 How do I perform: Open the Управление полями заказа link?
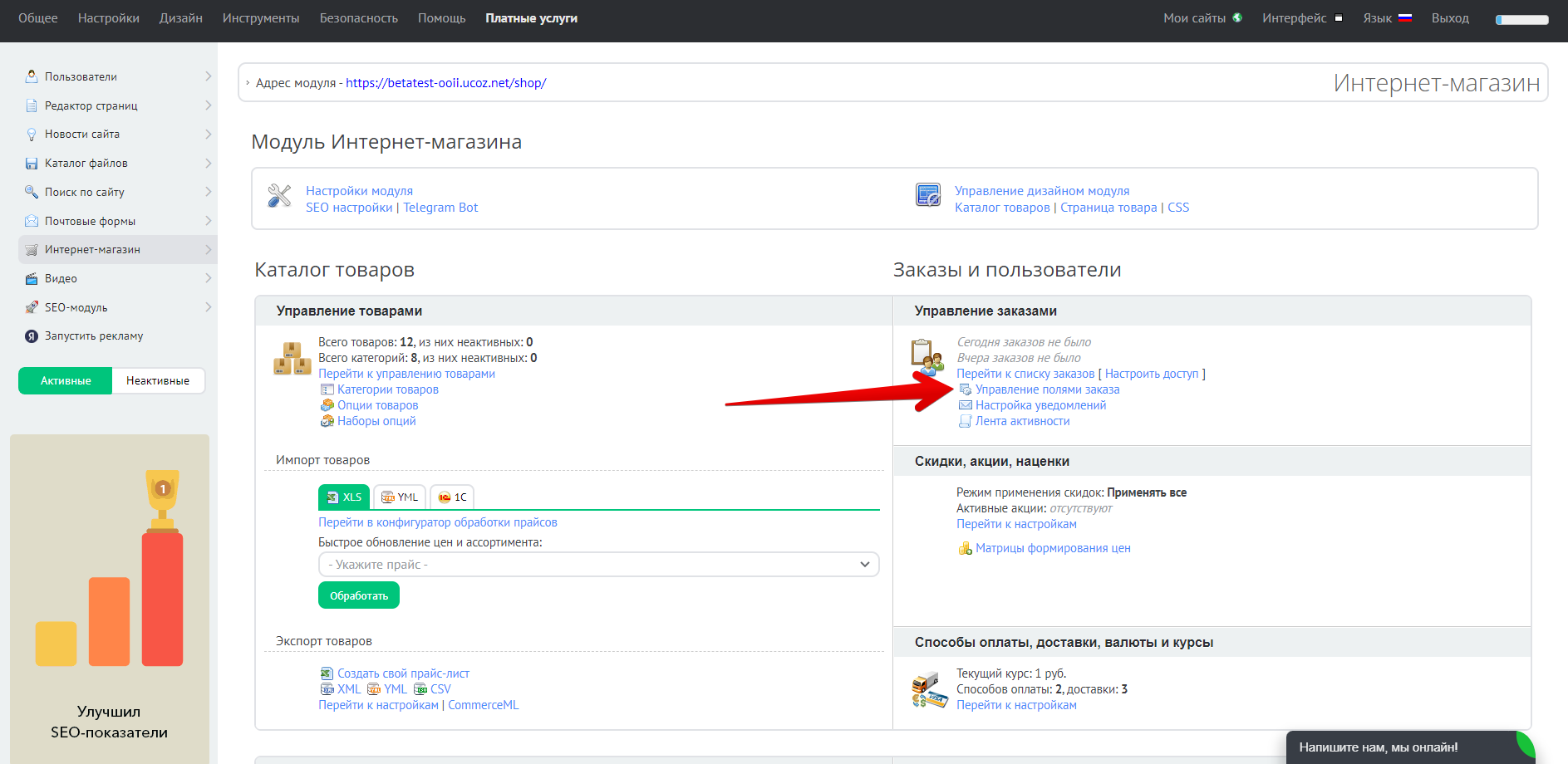click(1047, 389)
